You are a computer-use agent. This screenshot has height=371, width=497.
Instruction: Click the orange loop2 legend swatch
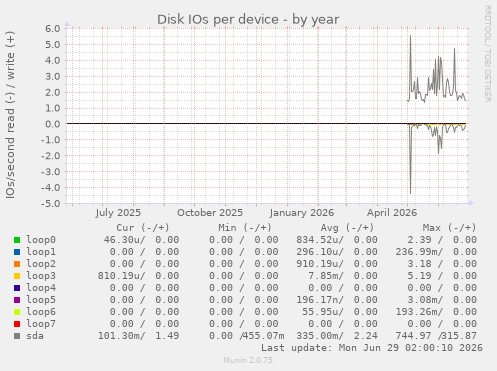pyautogui.click(x=17, y=264)
